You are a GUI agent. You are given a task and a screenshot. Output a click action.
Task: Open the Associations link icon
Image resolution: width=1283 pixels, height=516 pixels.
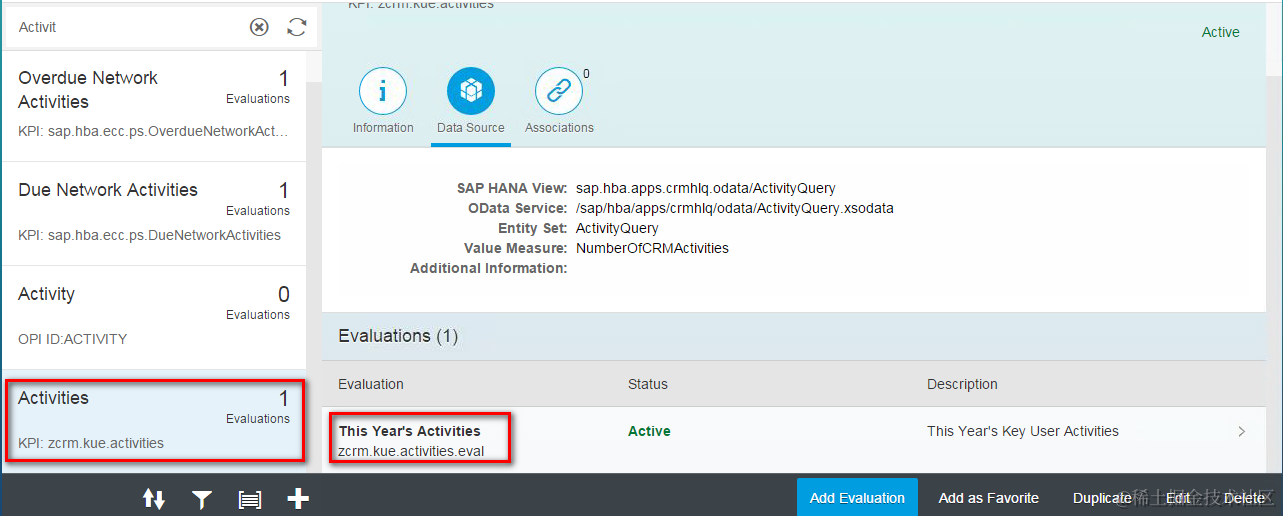(559, 92)
